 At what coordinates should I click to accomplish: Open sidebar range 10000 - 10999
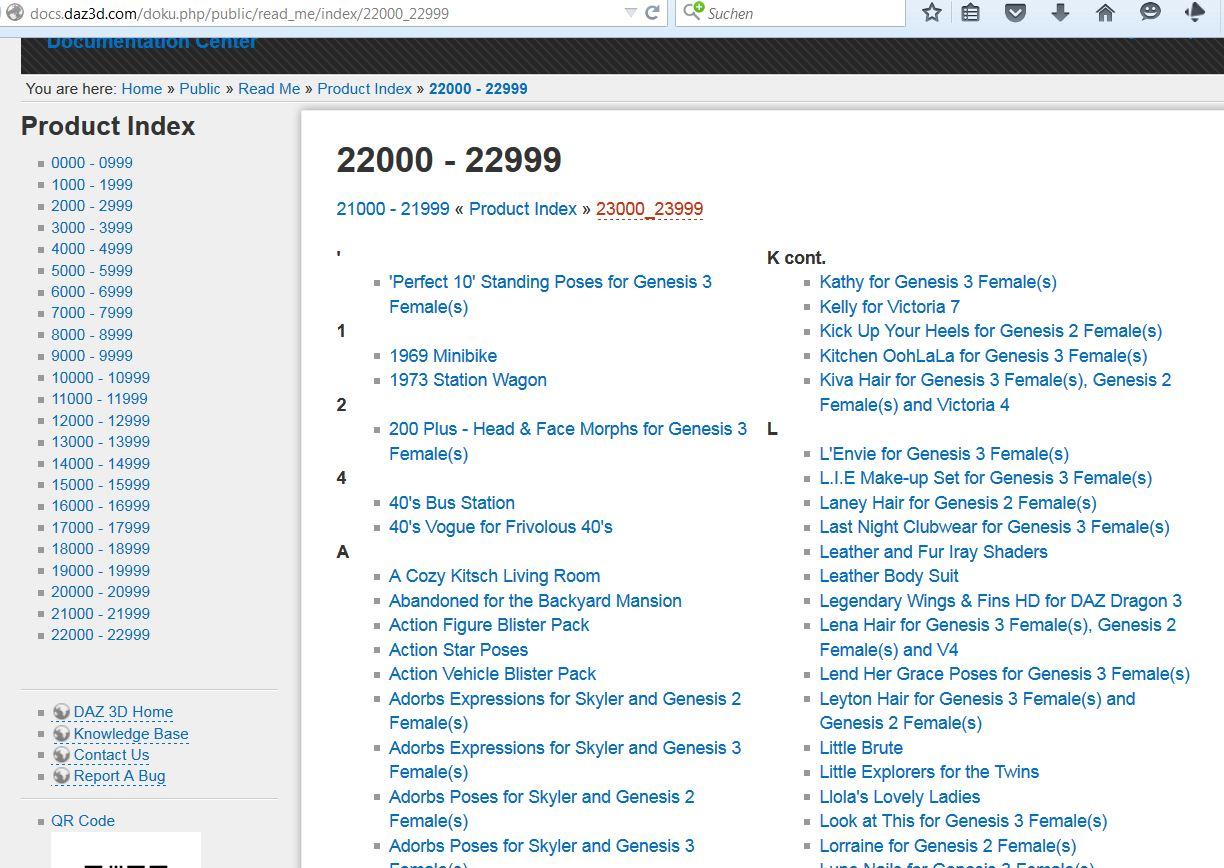100,377
